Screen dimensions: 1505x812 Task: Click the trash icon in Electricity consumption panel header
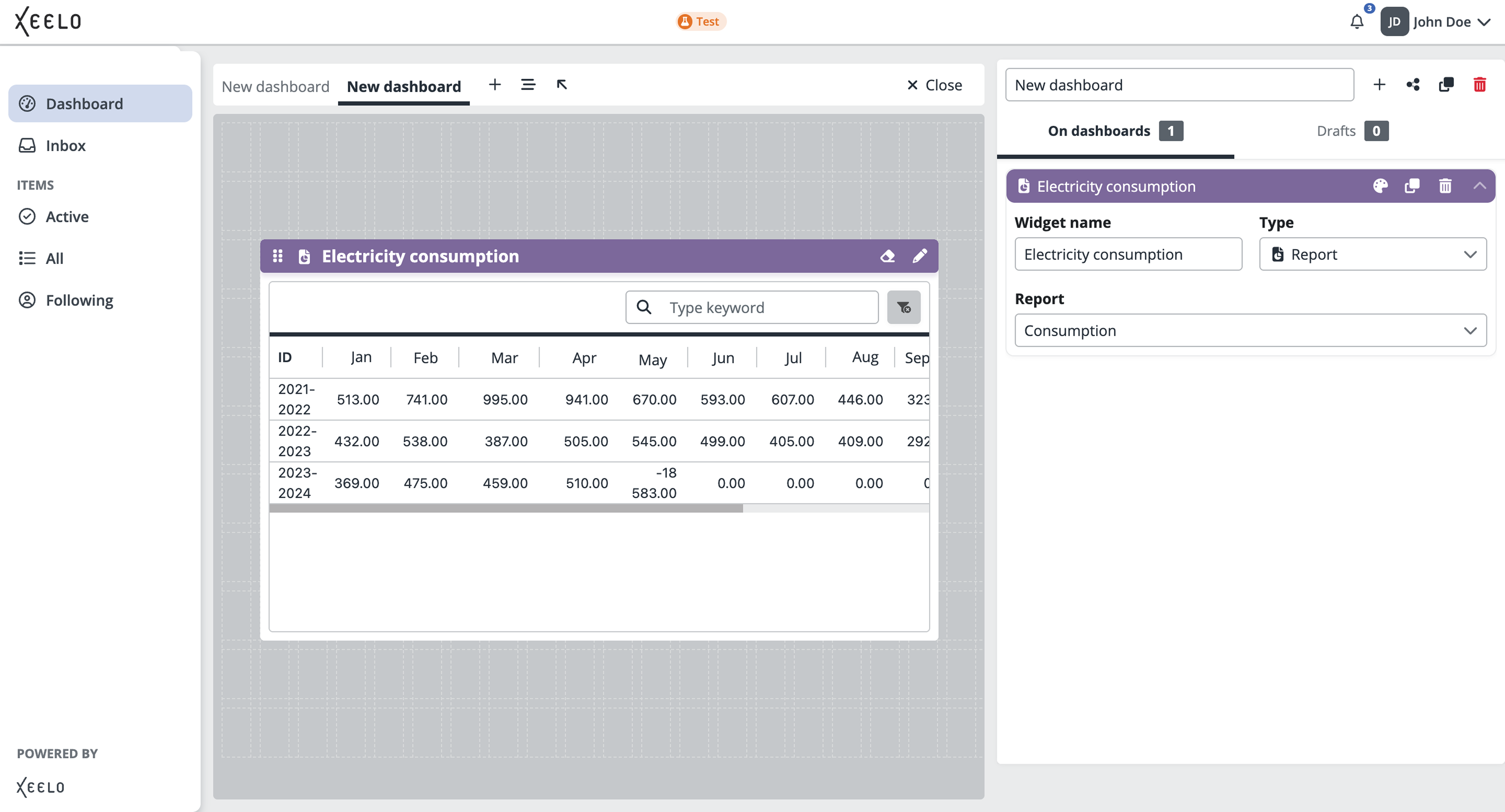(x=1445, y=186)
